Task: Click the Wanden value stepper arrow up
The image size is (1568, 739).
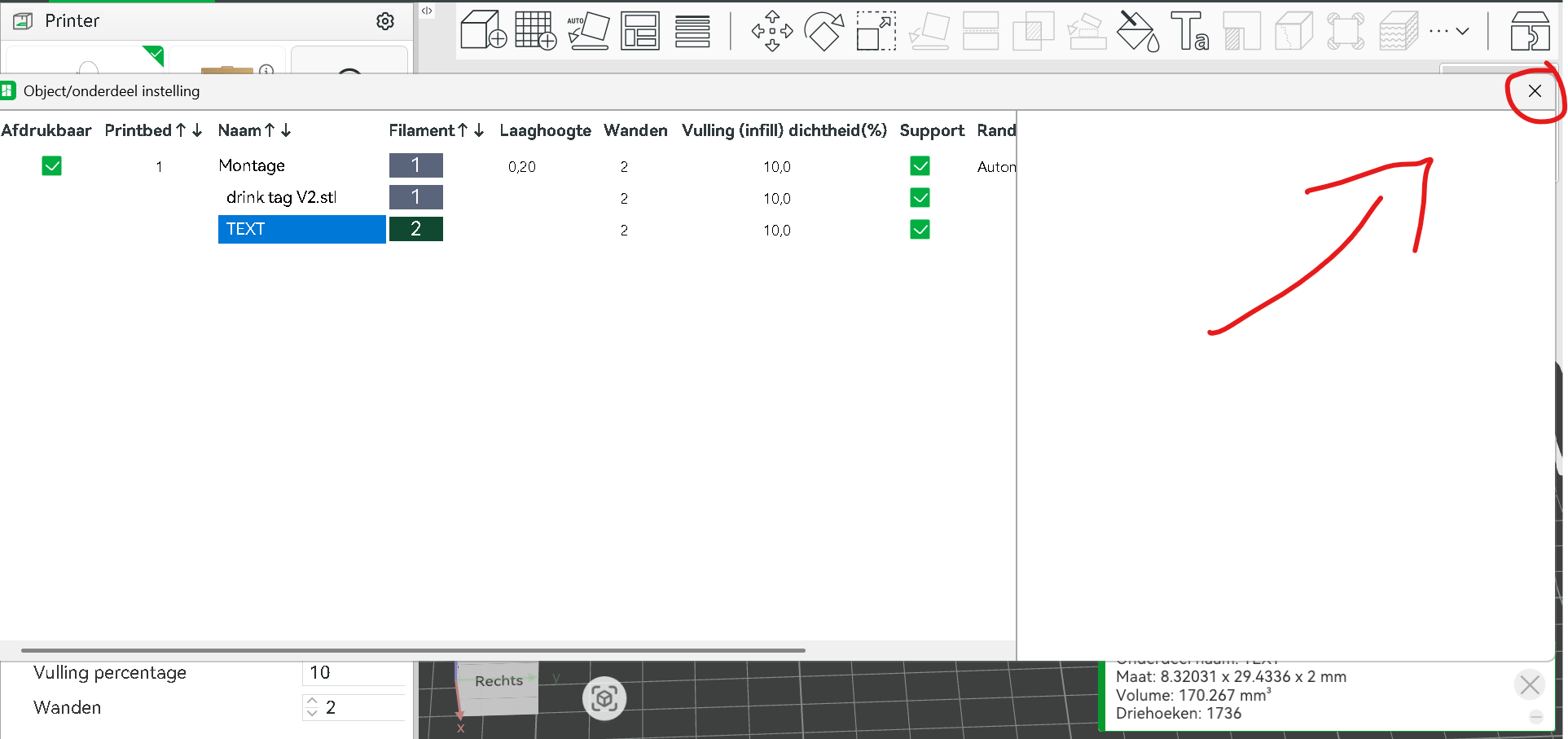Action: (x=312, y=701)
